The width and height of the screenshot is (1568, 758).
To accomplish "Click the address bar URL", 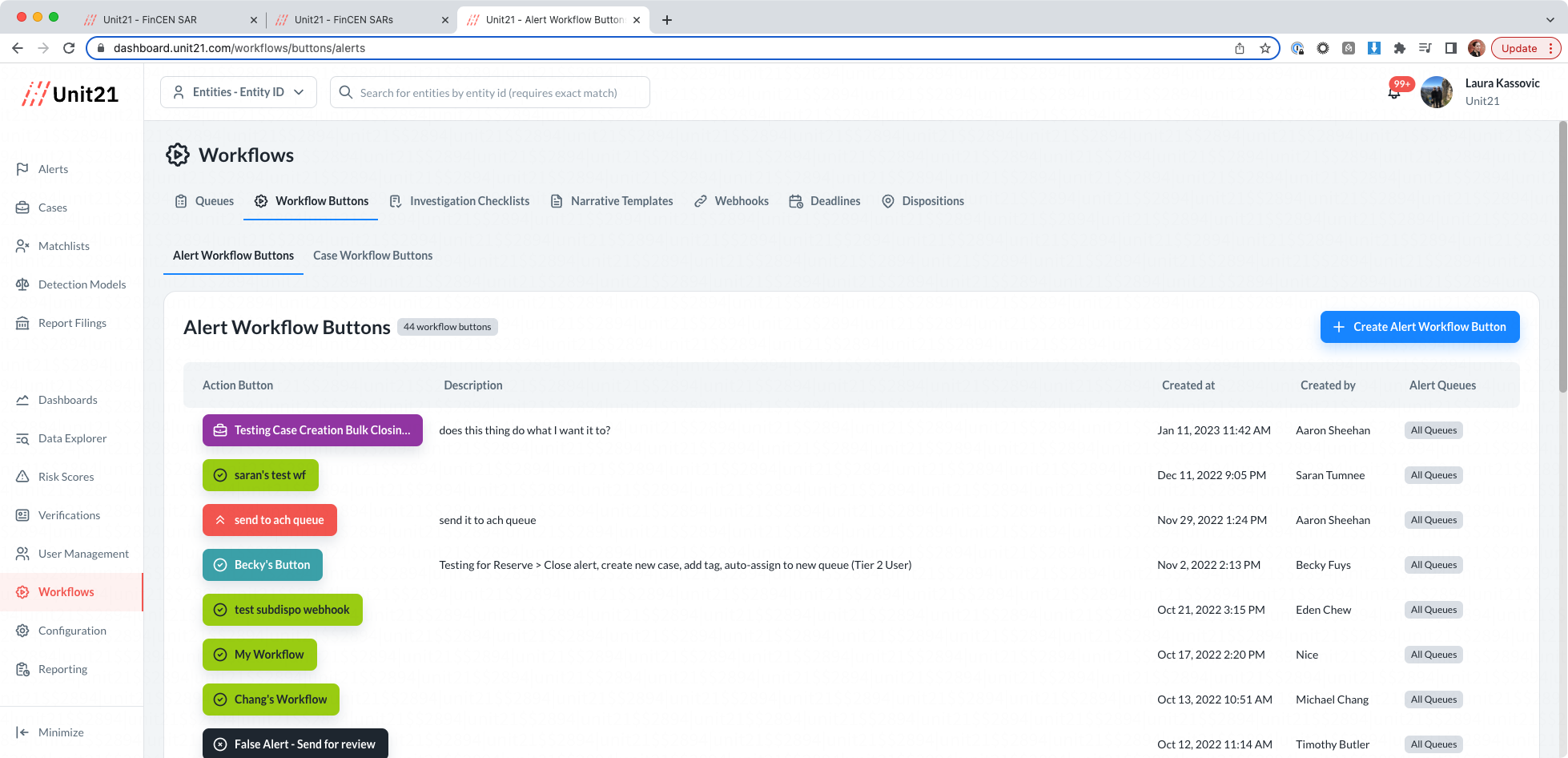I will (239, 48).
